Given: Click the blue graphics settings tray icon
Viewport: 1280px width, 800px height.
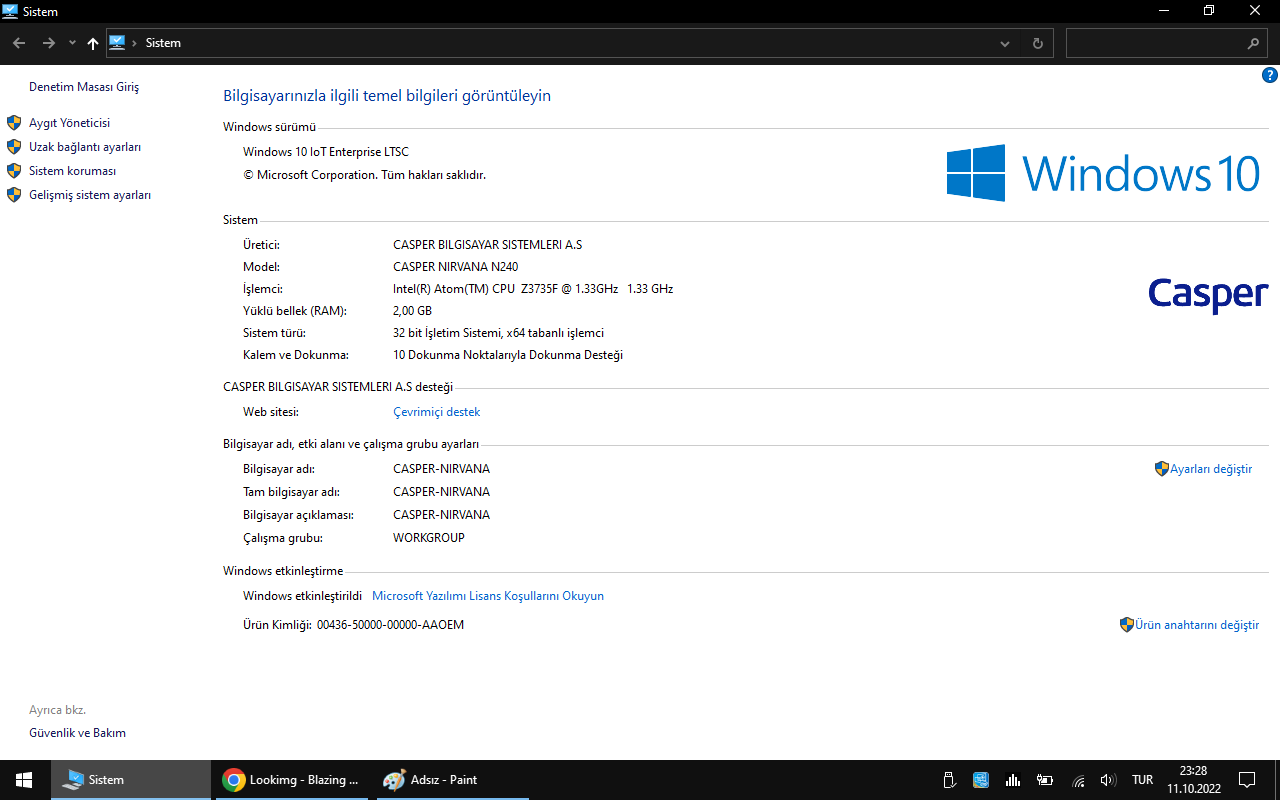Looking at the screenshot, I should 981,780.
